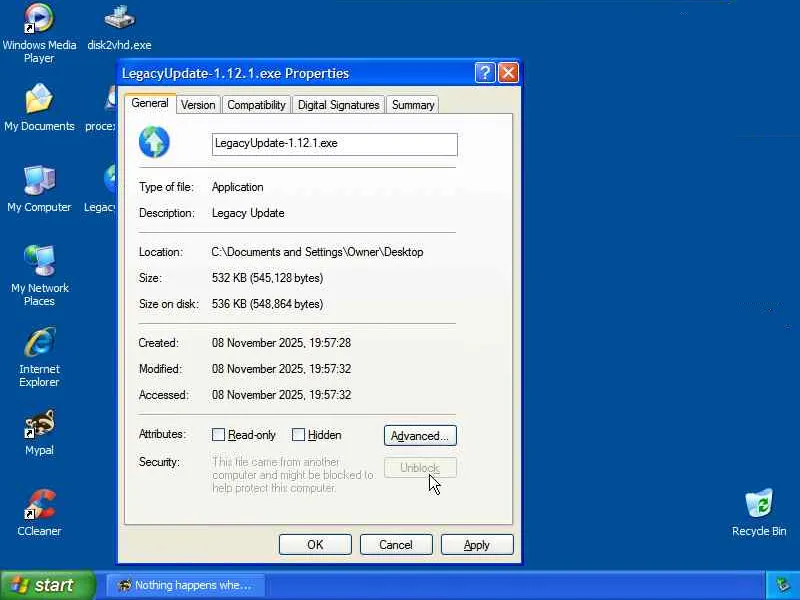The width and height of the screenshot is (800, 600).
Task: Enable the Read-only attribute checkbox
Action: (x=218, y=435)
